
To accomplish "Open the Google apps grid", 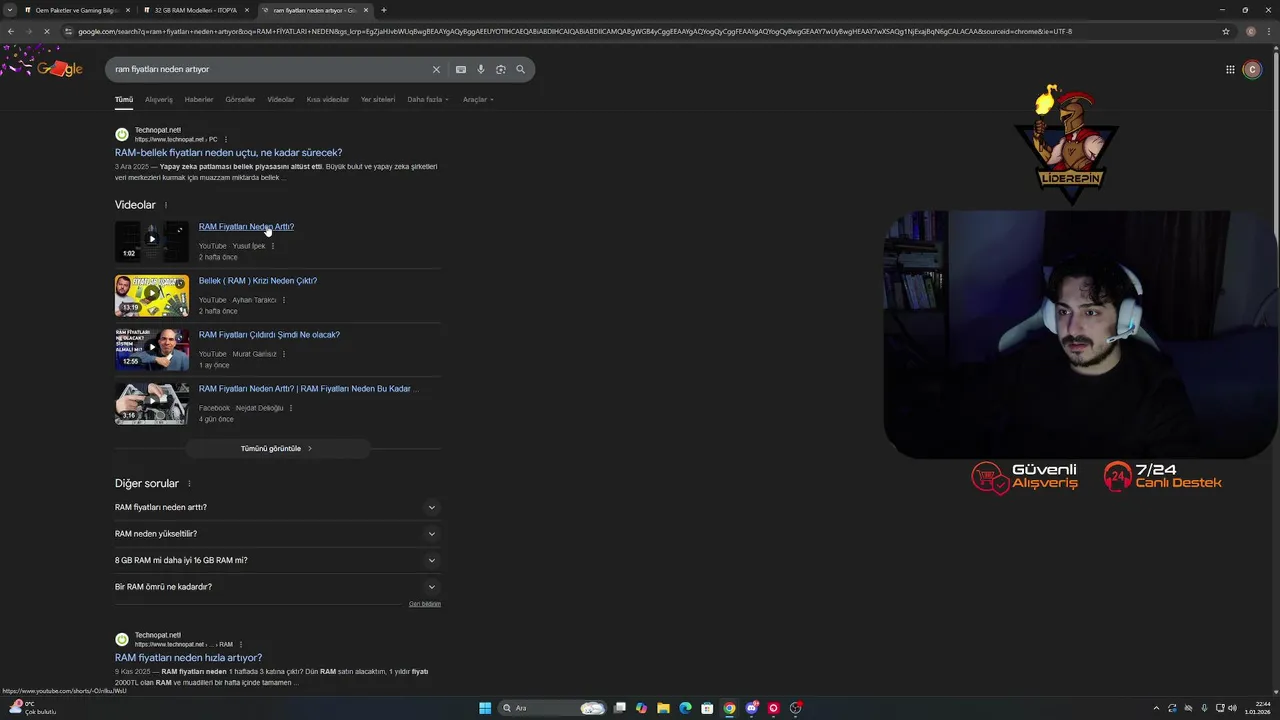I will (x=1230, y=69).
